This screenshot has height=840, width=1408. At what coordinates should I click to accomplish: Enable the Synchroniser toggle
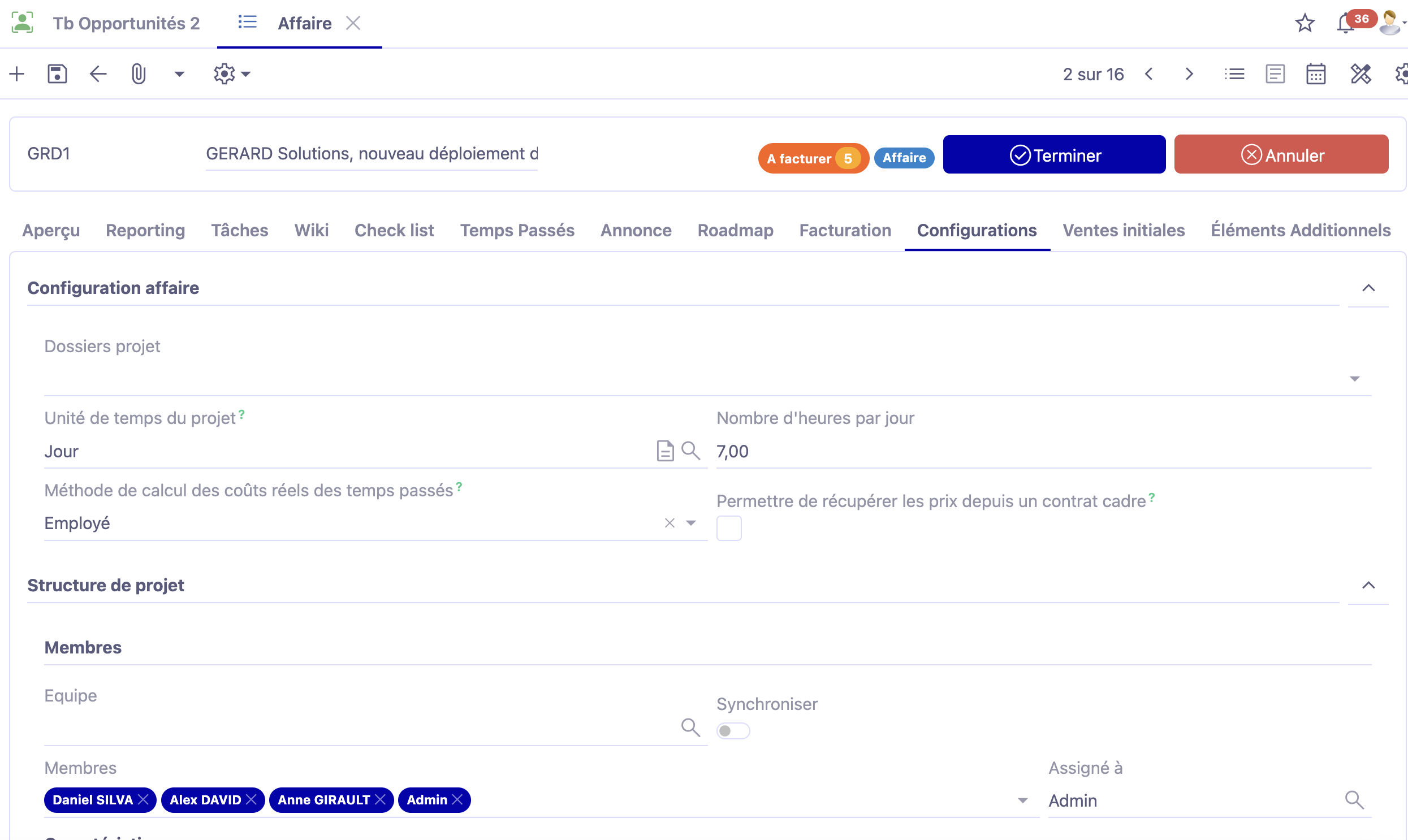coord(733,730)
